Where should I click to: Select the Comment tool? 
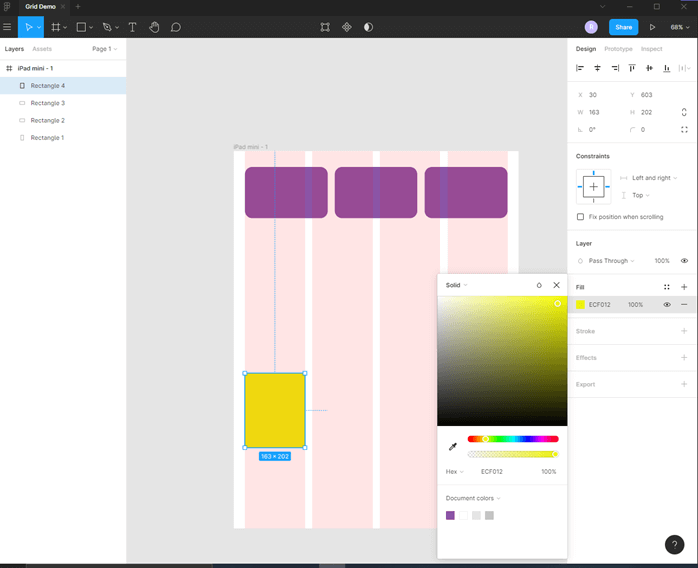pos(176,27)
